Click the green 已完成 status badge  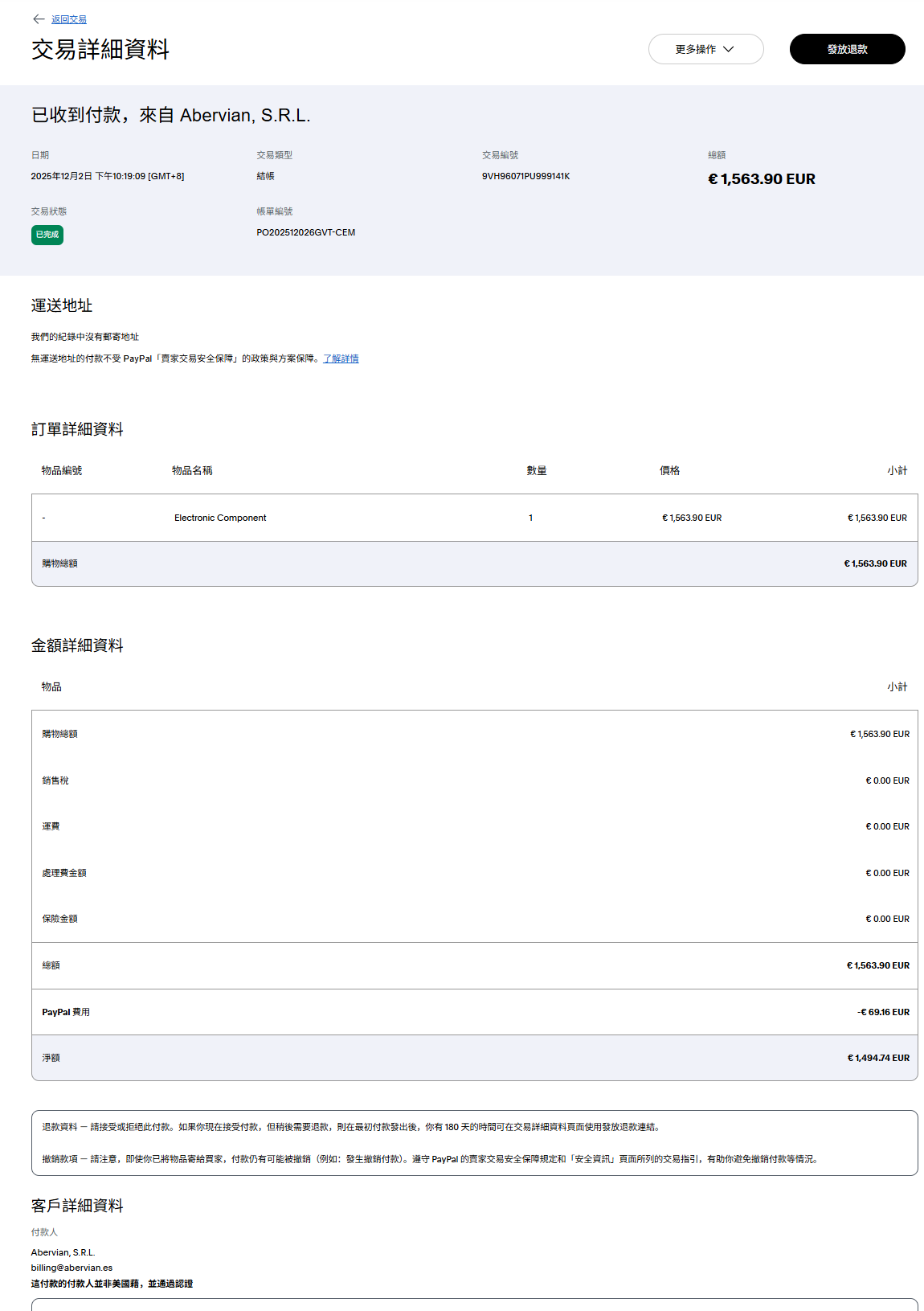(47, 235)
